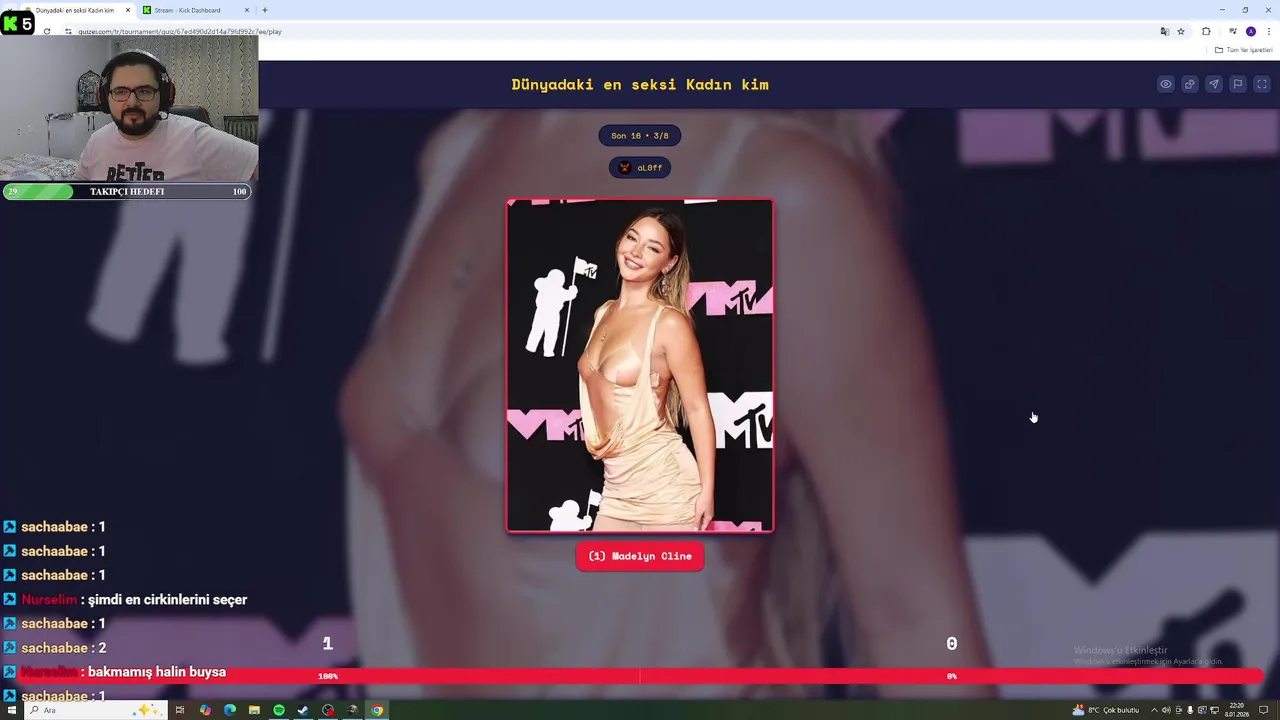Open Microsoft Edge from the taskbar

(x=230, y=710)
